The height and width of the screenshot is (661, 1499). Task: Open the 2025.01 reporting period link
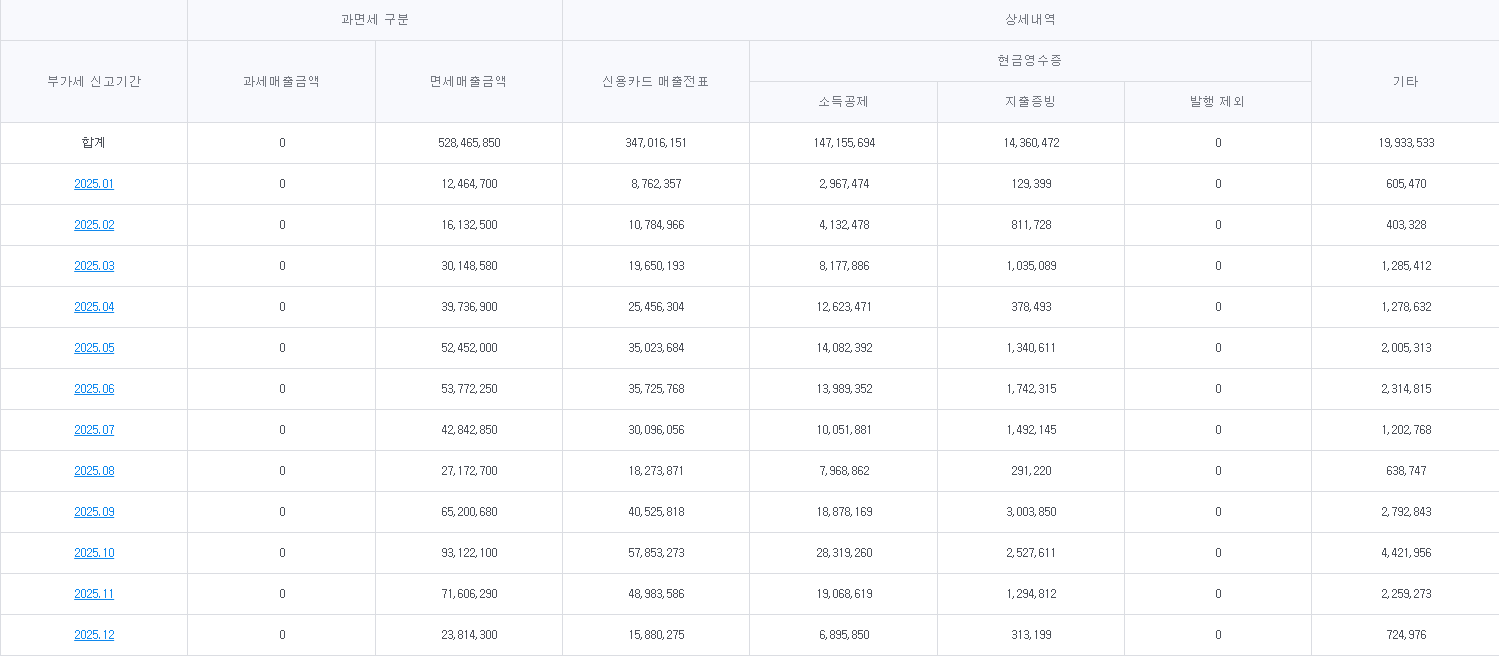94,184
